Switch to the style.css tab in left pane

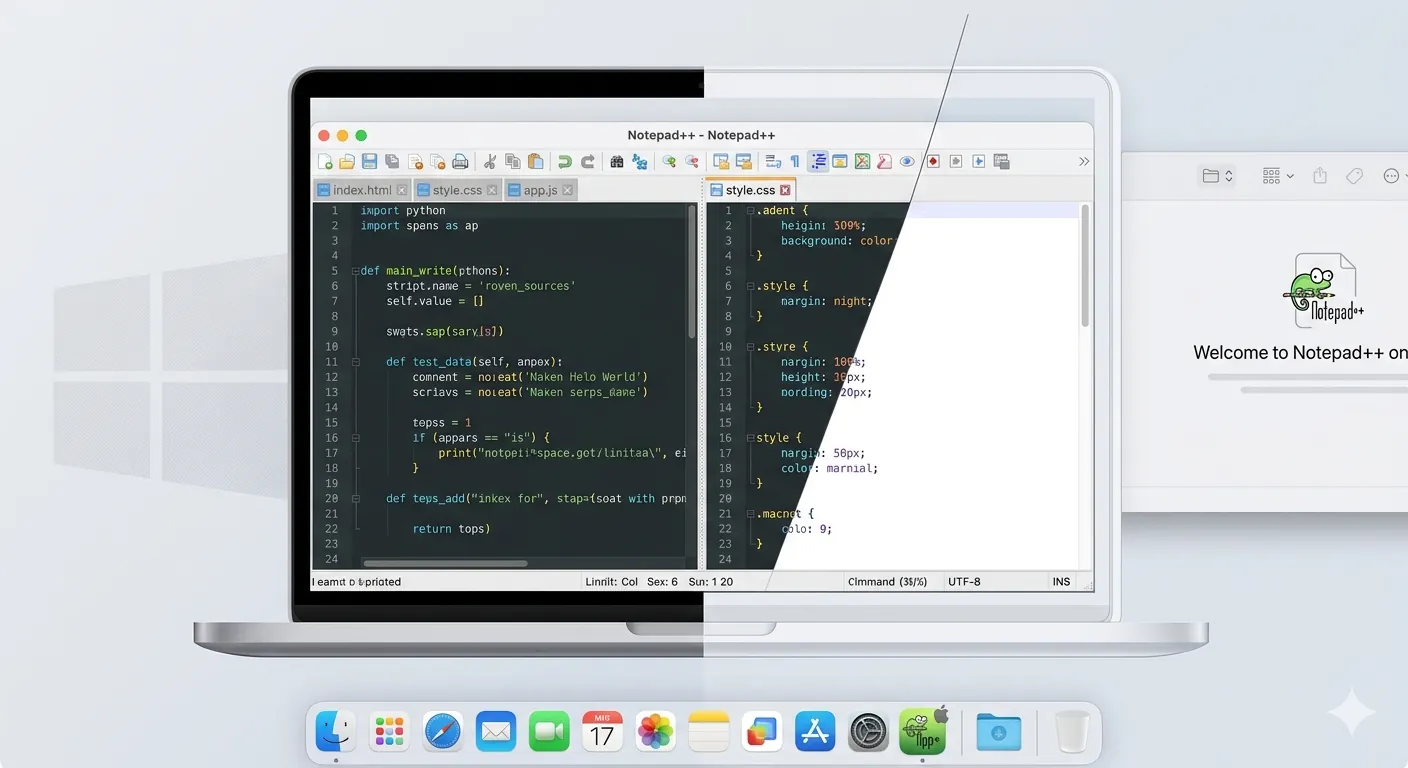click(457, 190)
